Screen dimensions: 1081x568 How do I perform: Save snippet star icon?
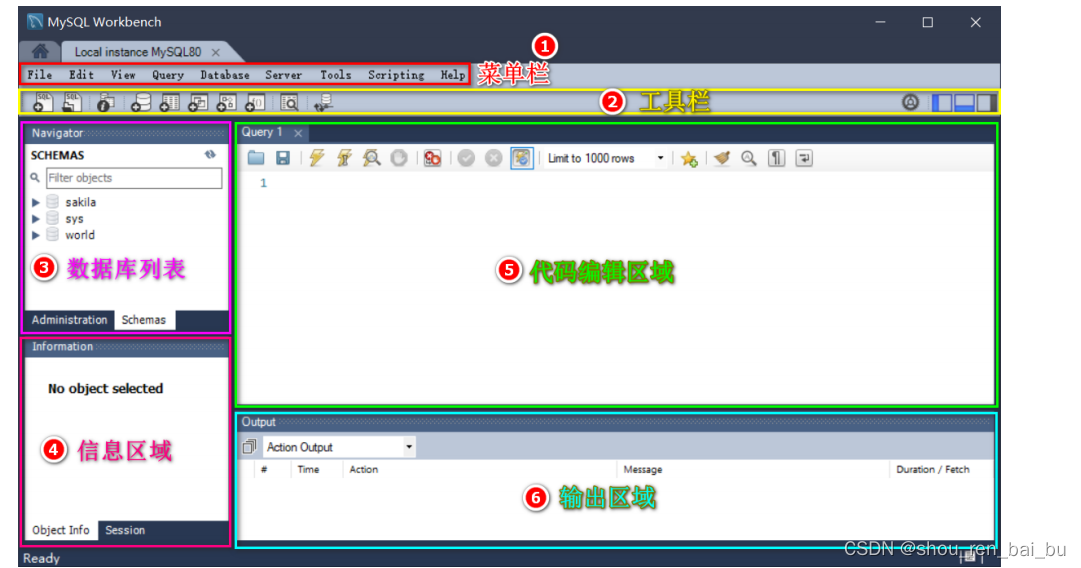(689, 159)
